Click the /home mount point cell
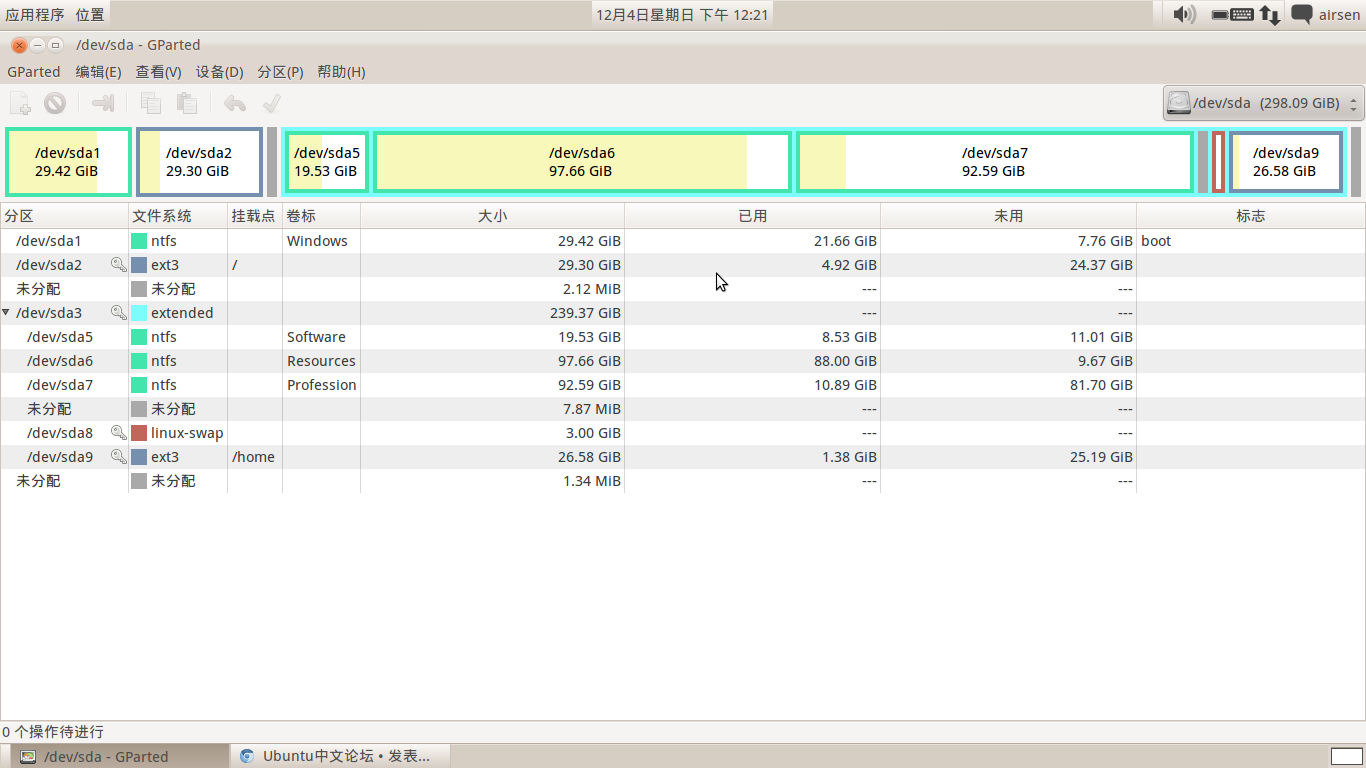 (x=253, y=457)
